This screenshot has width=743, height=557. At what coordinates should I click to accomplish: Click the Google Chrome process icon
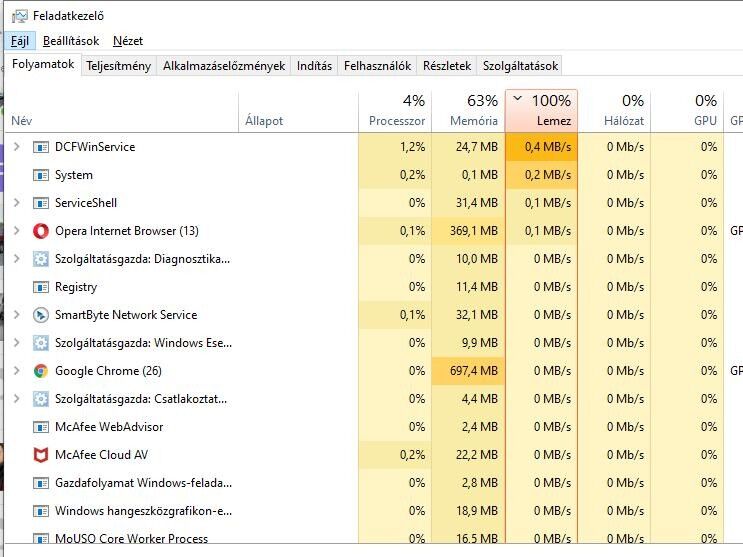pos(41,371)
